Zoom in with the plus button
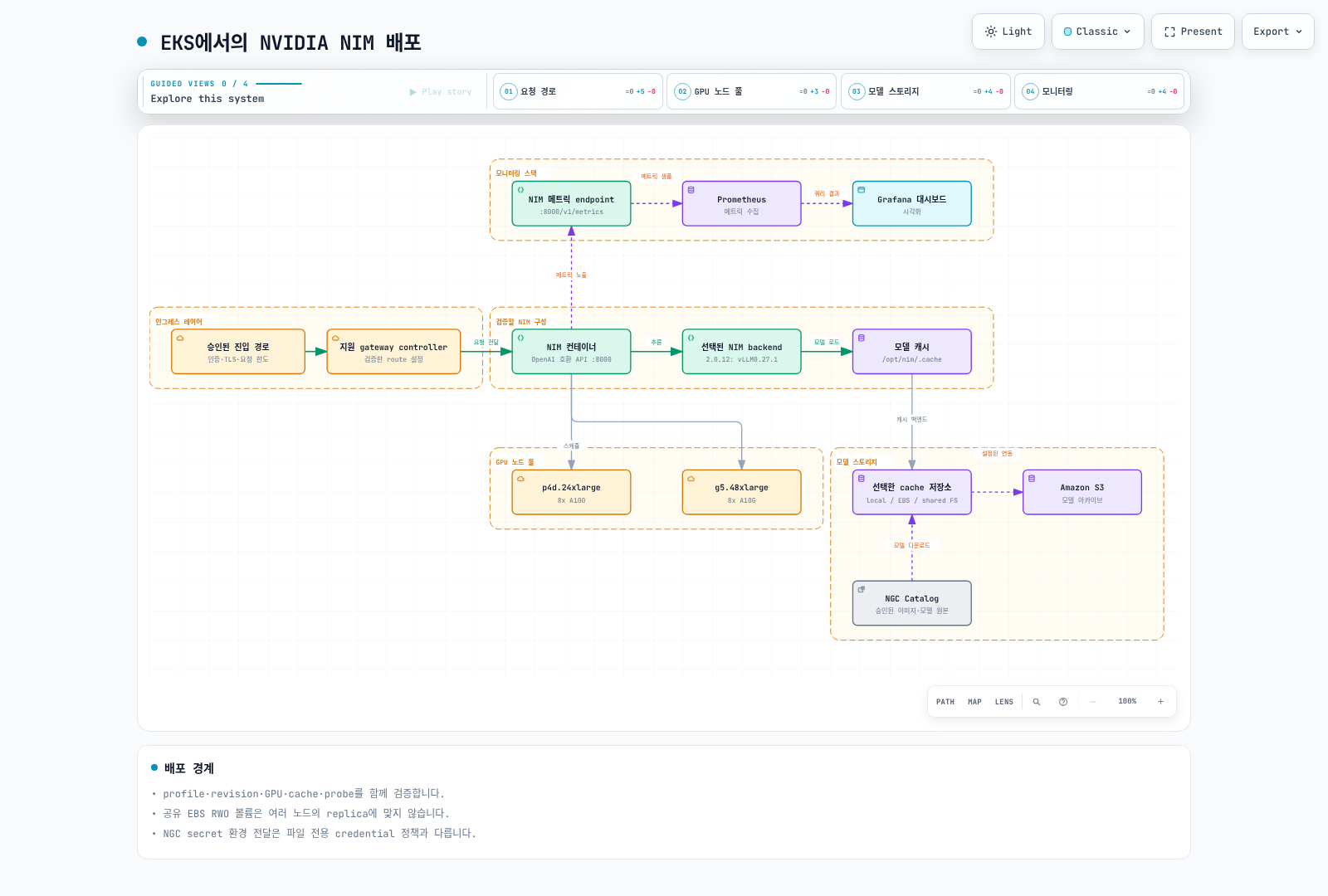This screenshot has height=896, width=1328. pos(1160,702)
